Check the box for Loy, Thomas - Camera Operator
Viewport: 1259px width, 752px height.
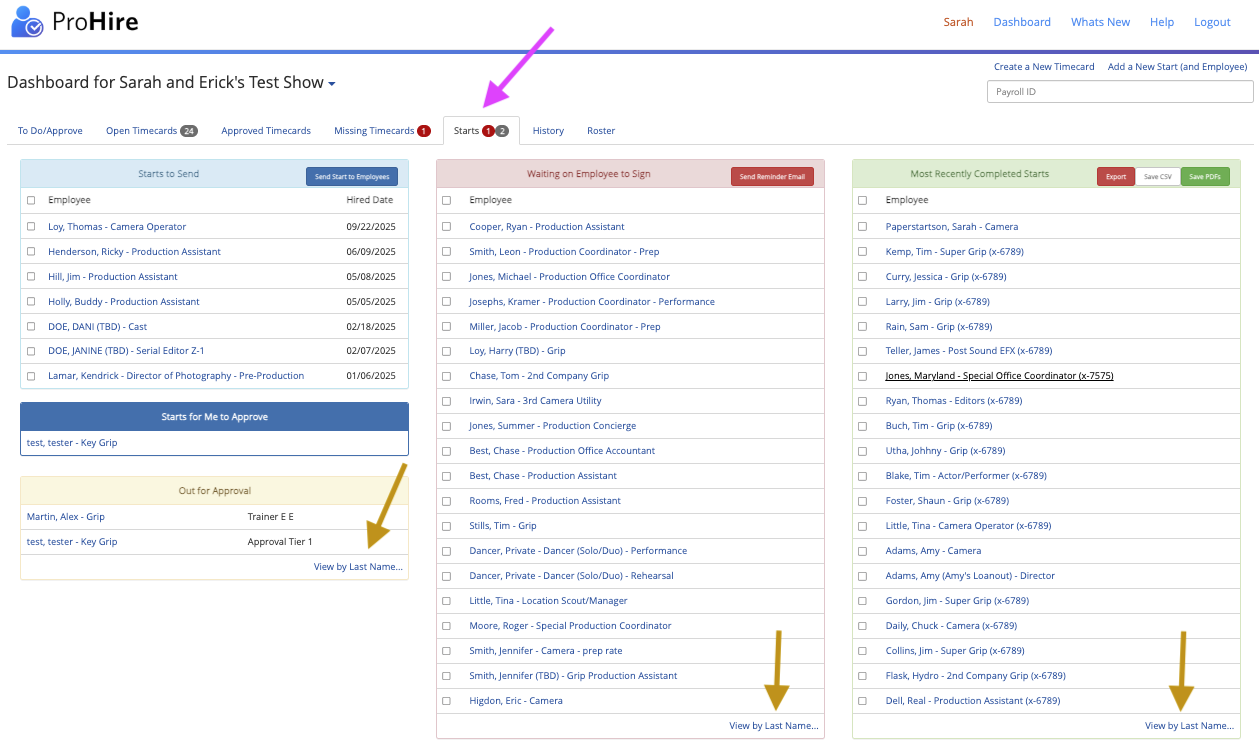(31, 227)
